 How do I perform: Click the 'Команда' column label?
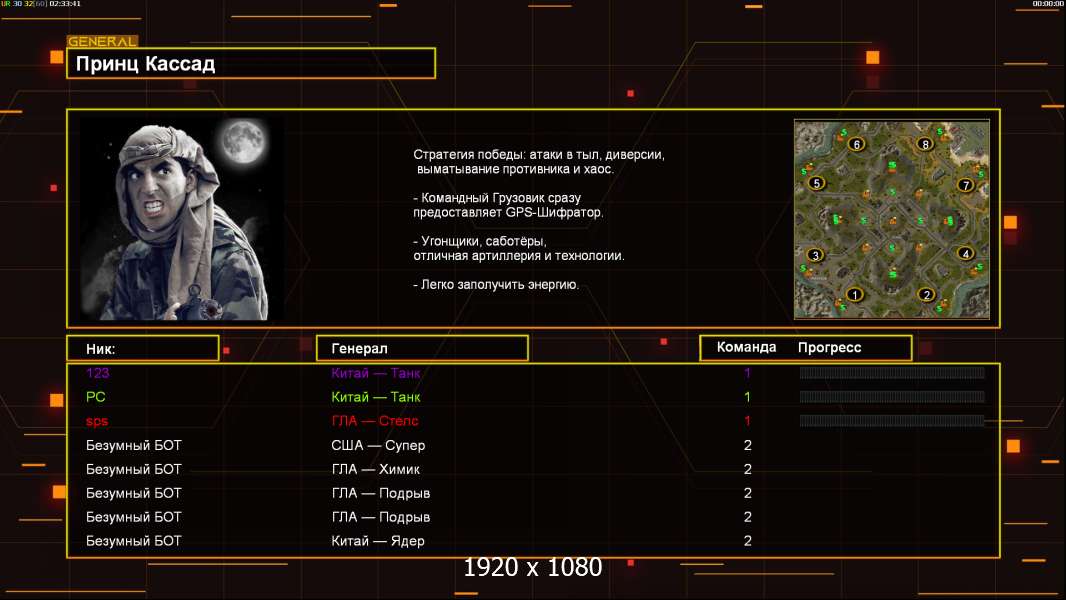(x=746, y=347)
